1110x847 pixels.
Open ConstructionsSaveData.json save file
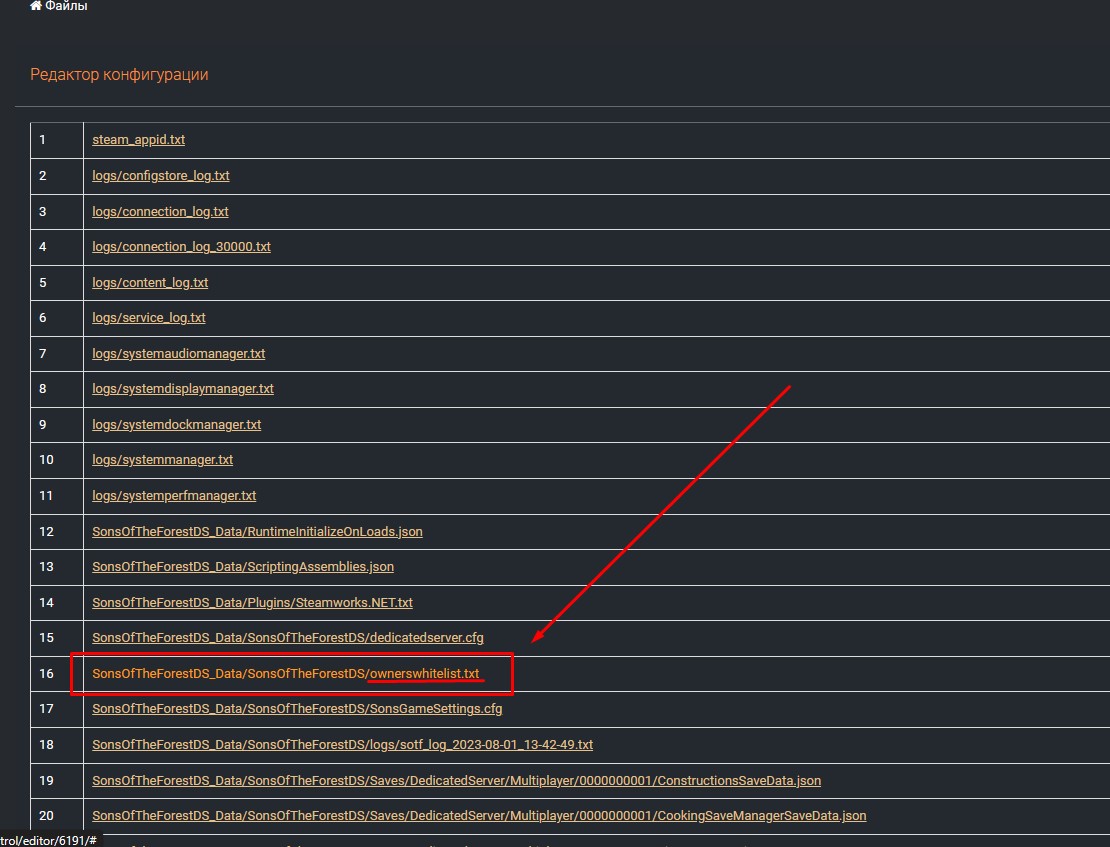point(456,780)
